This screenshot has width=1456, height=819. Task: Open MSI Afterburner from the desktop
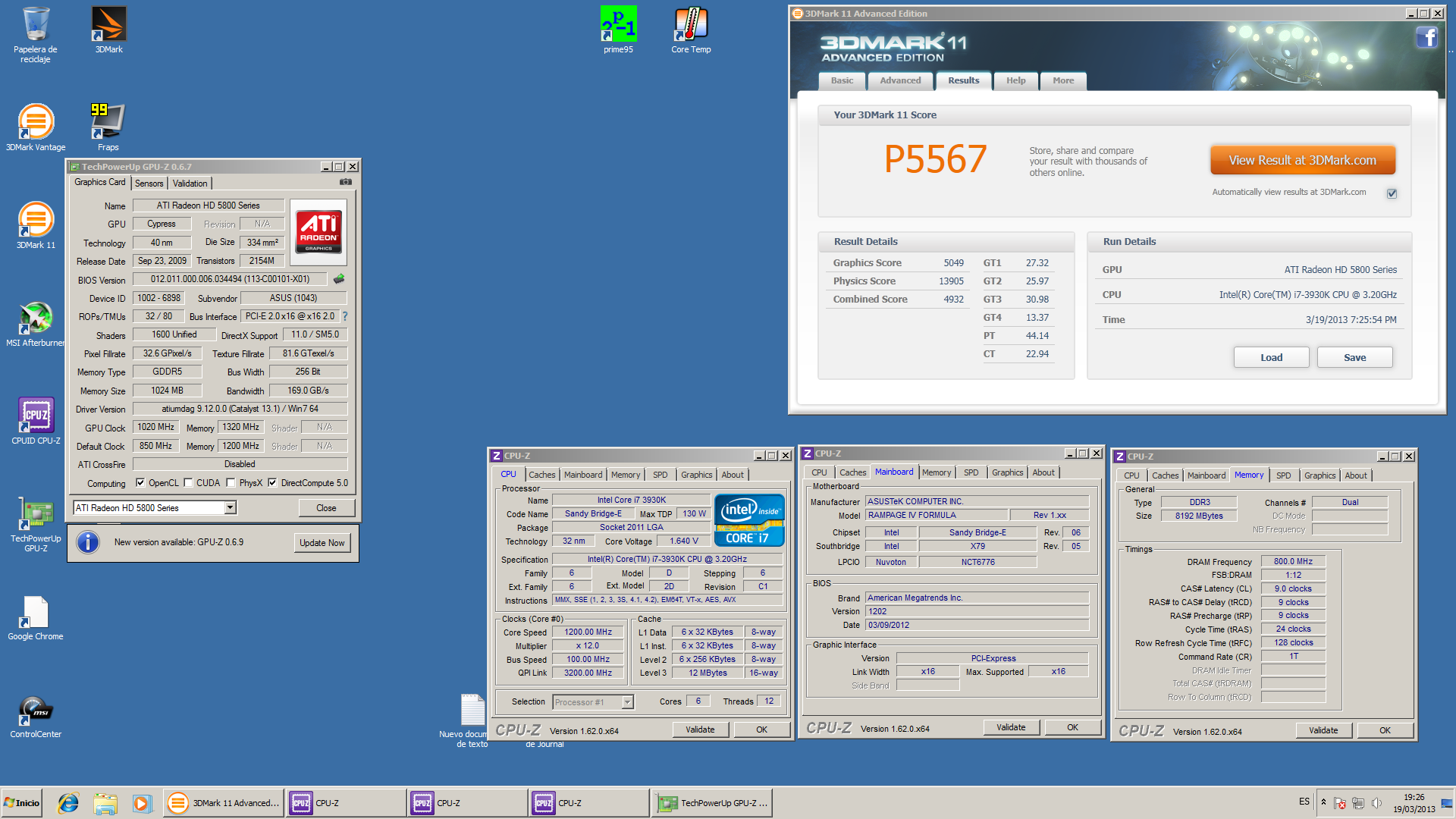(x=36, y=324)
